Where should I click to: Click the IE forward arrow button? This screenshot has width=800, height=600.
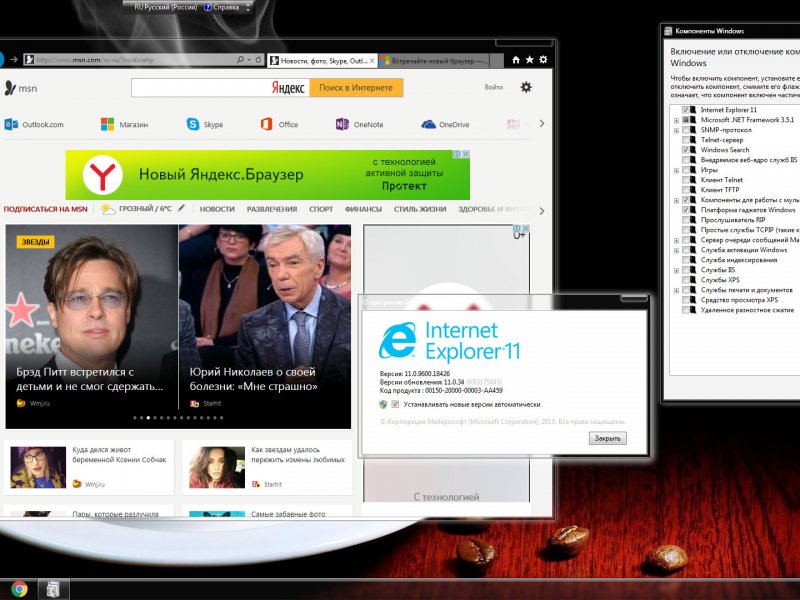[x=14, y=60]
